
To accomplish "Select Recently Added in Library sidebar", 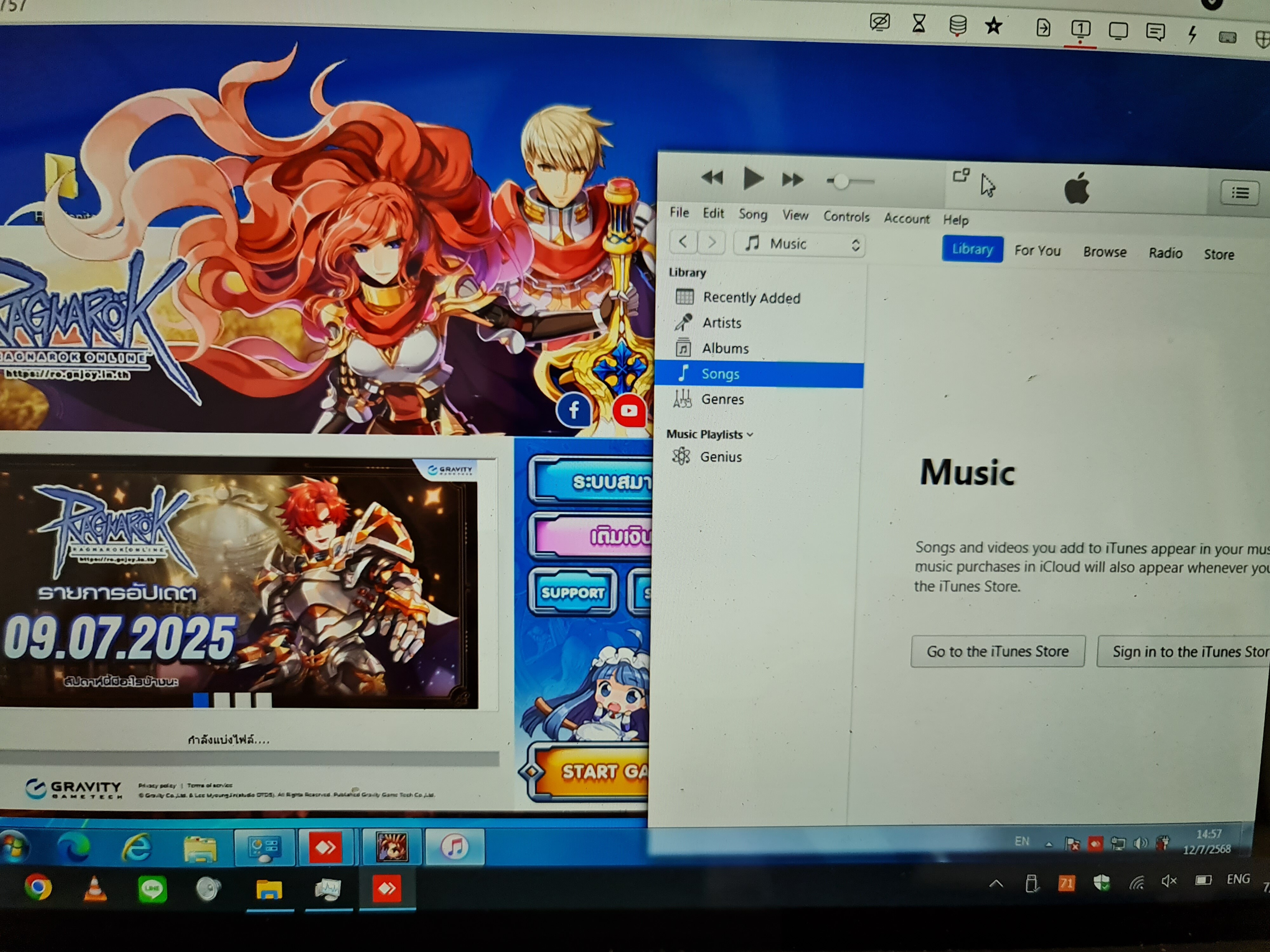I will tap(751, 297).
